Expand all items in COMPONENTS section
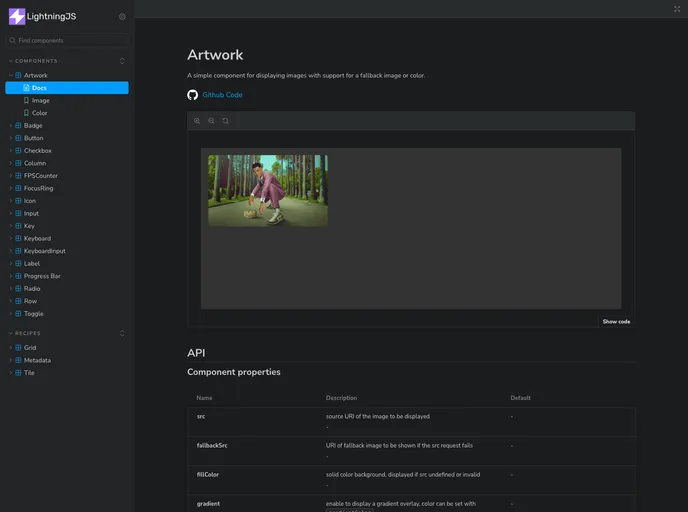Screen dimensions: 688x512 (x=122, y=61)
